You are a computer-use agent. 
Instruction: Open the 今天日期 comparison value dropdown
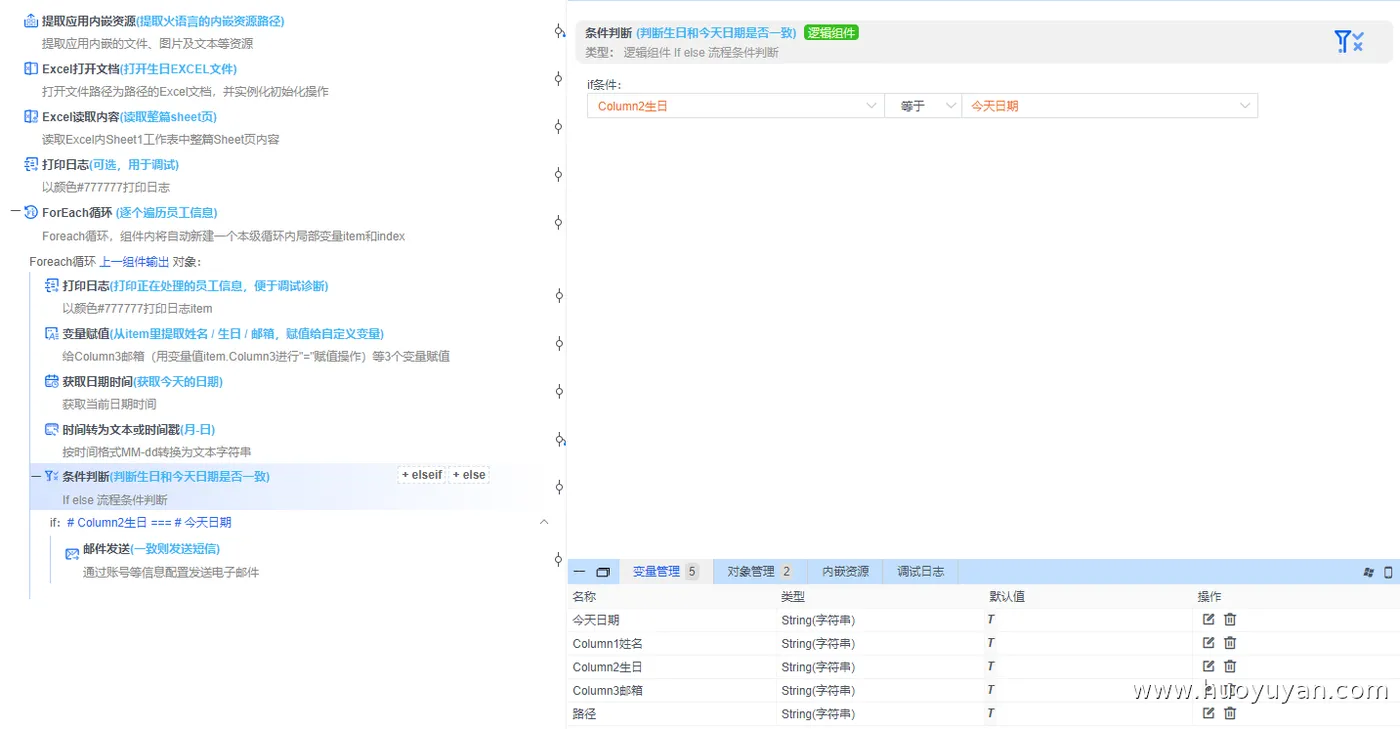tap(1110, 106)
